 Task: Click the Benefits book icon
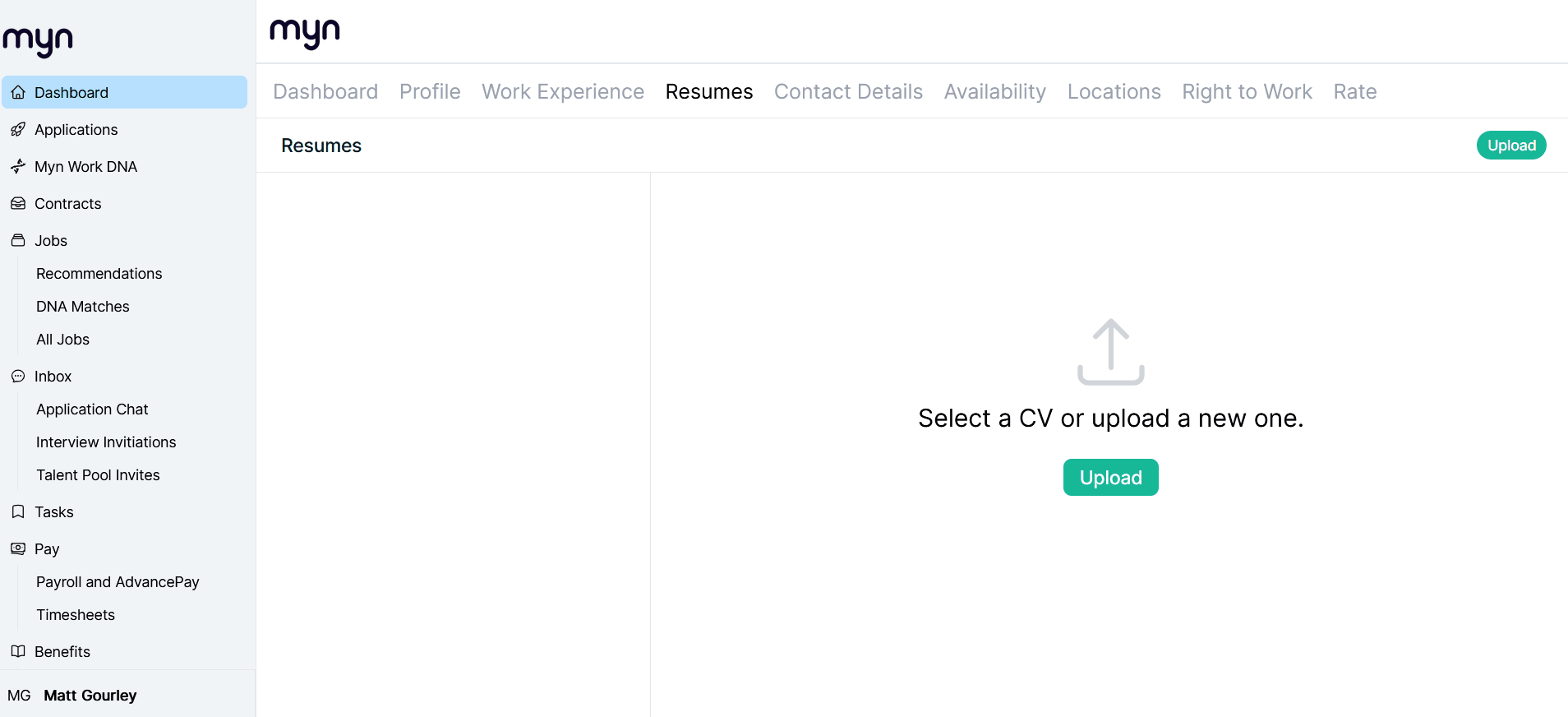[18, 652]
